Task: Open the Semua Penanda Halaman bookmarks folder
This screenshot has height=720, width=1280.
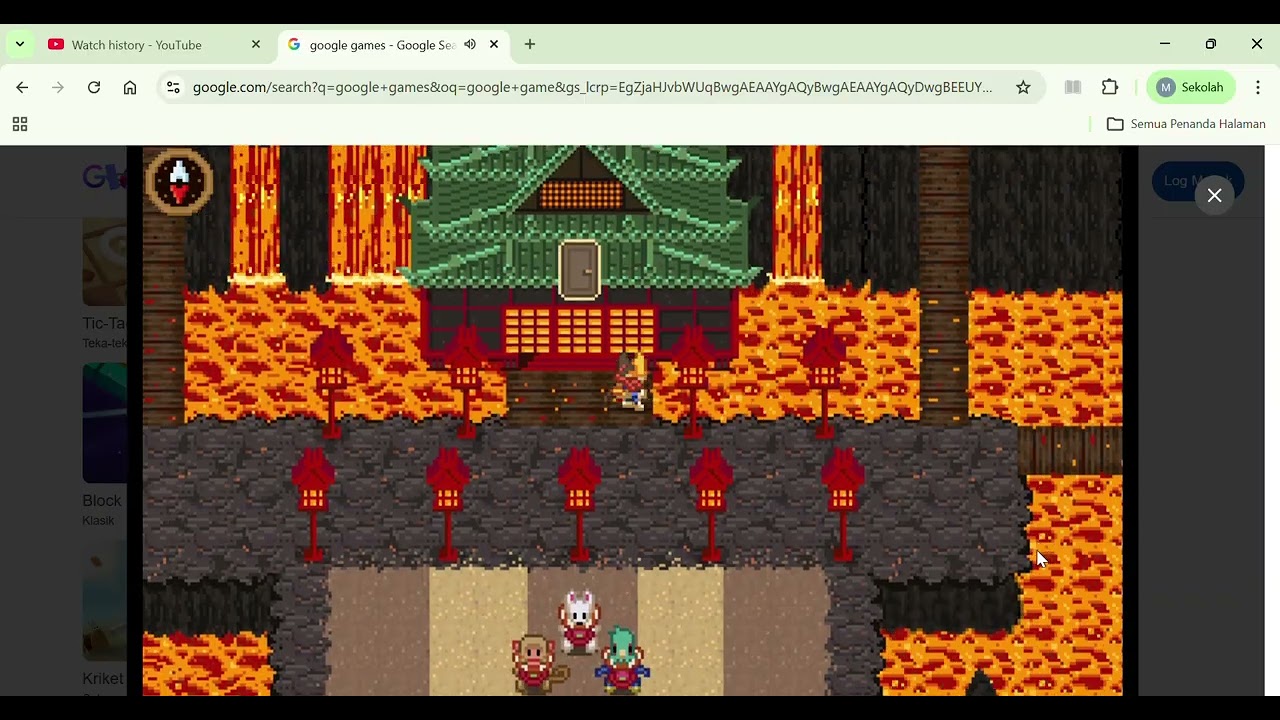Action: tap(1186, 124)
